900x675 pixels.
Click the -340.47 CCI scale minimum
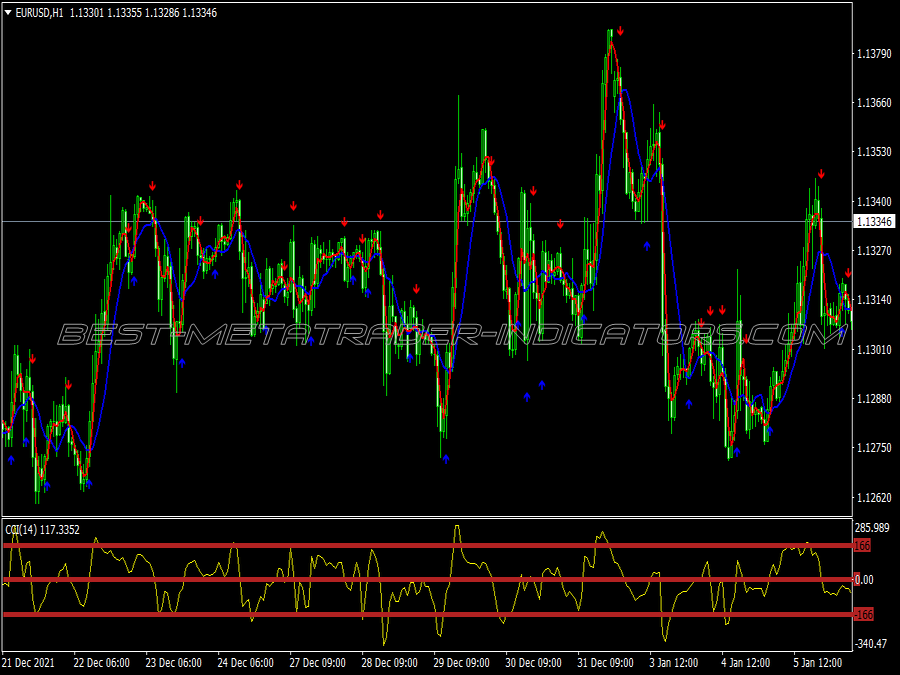(x=871, y=644)
